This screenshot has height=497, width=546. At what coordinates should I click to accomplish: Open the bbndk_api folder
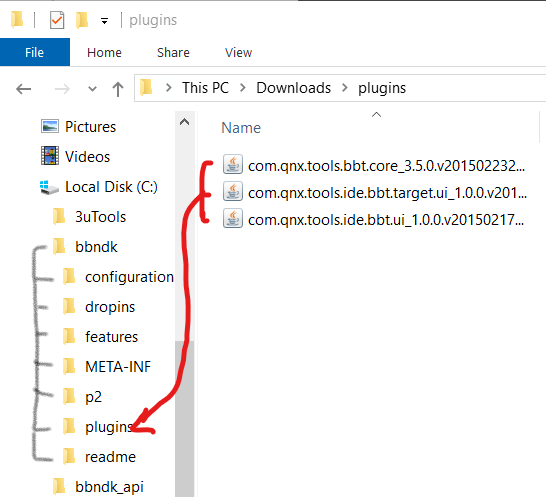[x=109, y=487]
